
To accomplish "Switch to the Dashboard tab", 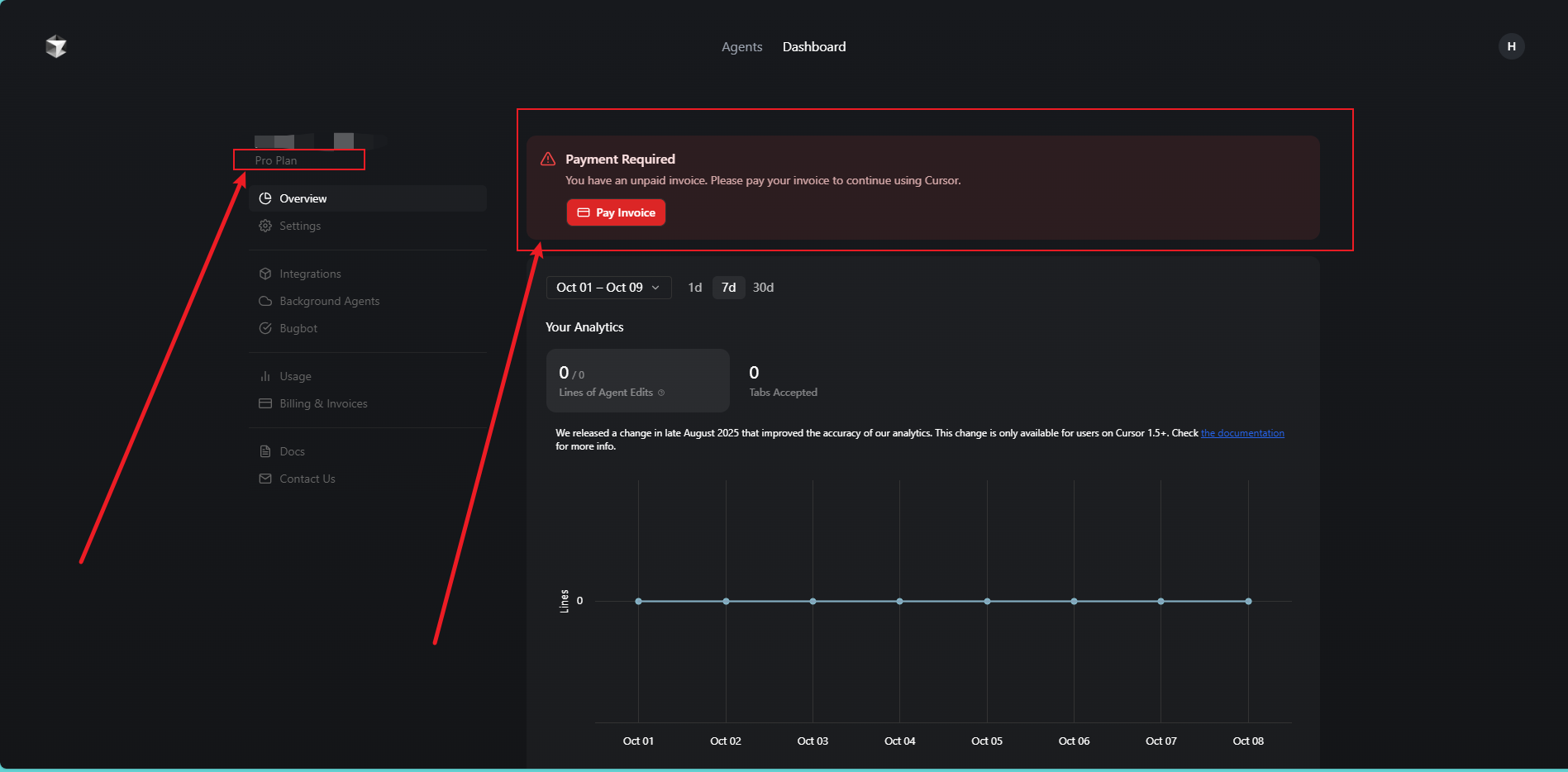I will click(814, 47).
